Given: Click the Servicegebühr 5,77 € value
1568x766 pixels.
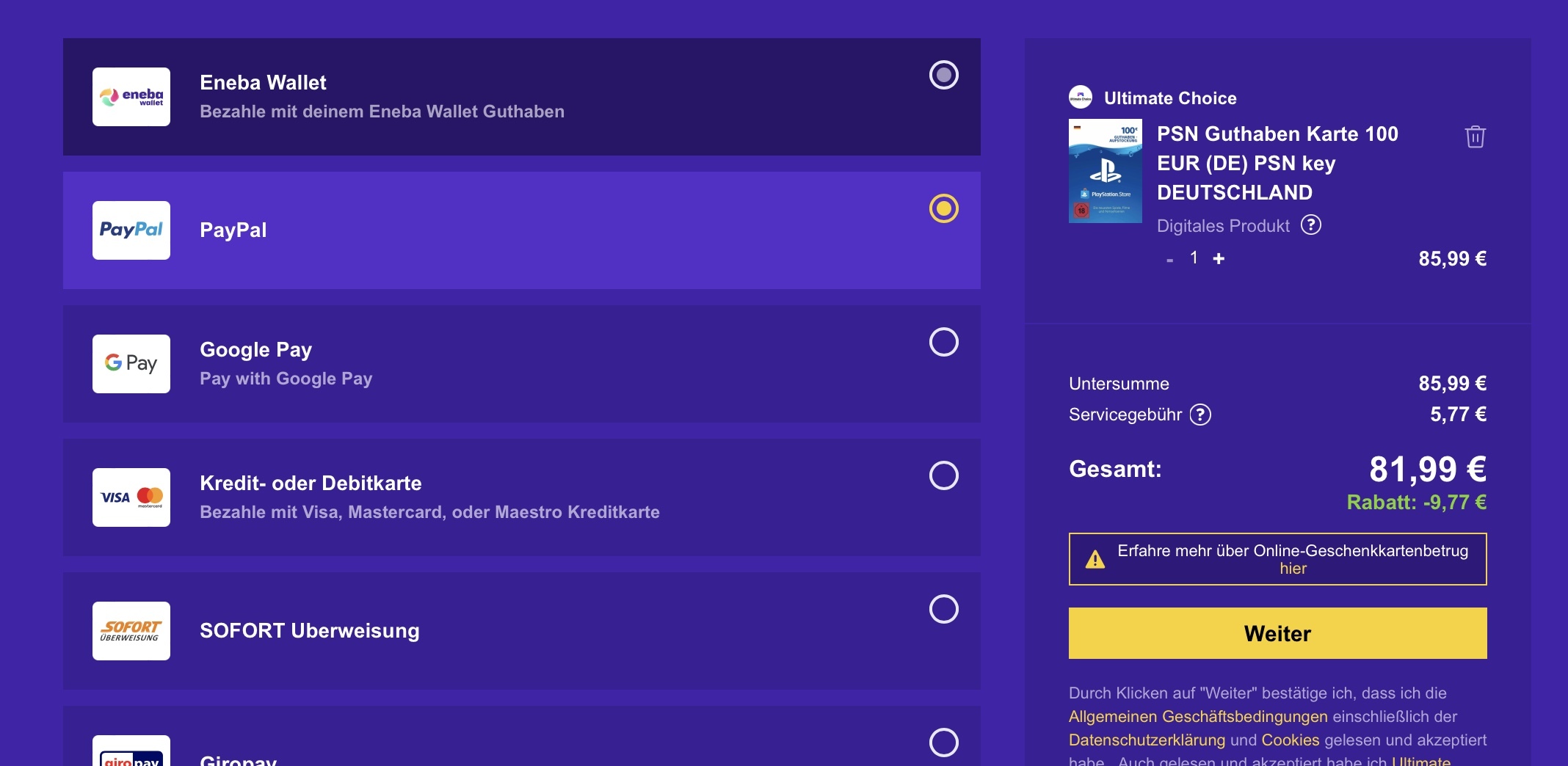Looking at the screenshot, I should click(1458, 415).
